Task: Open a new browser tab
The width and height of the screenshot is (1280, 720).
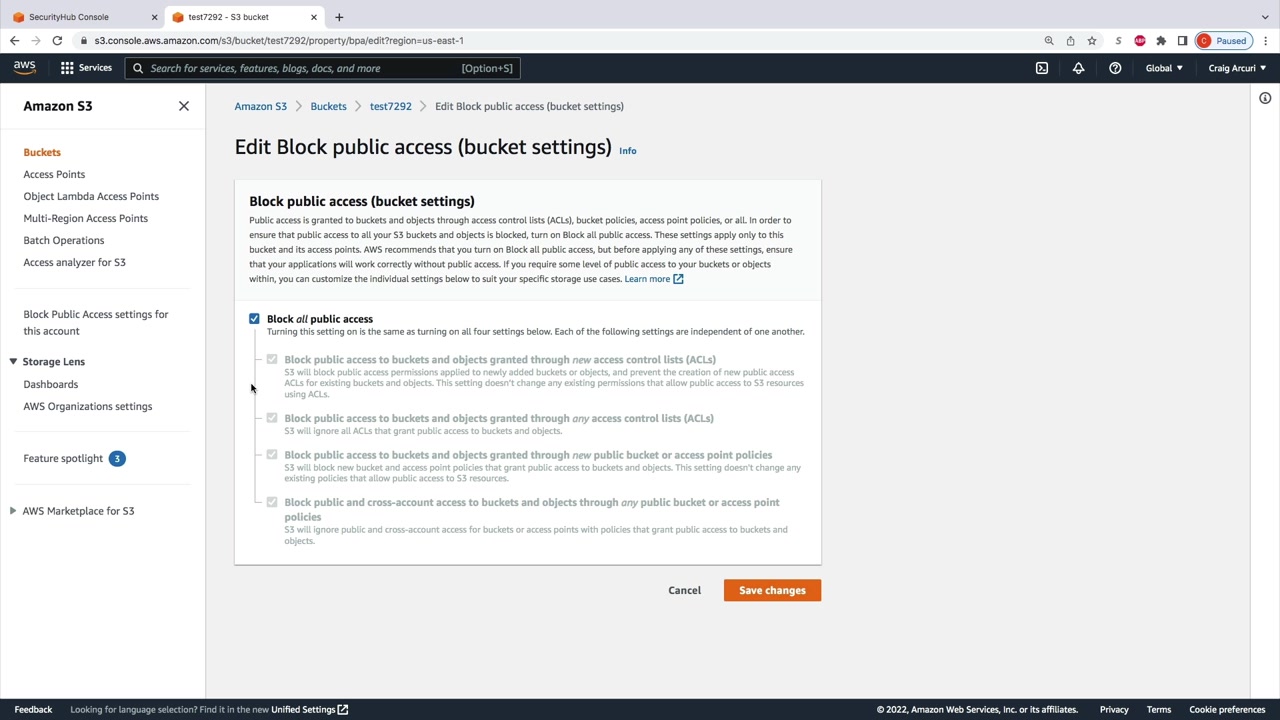Action: click(339, 17)
